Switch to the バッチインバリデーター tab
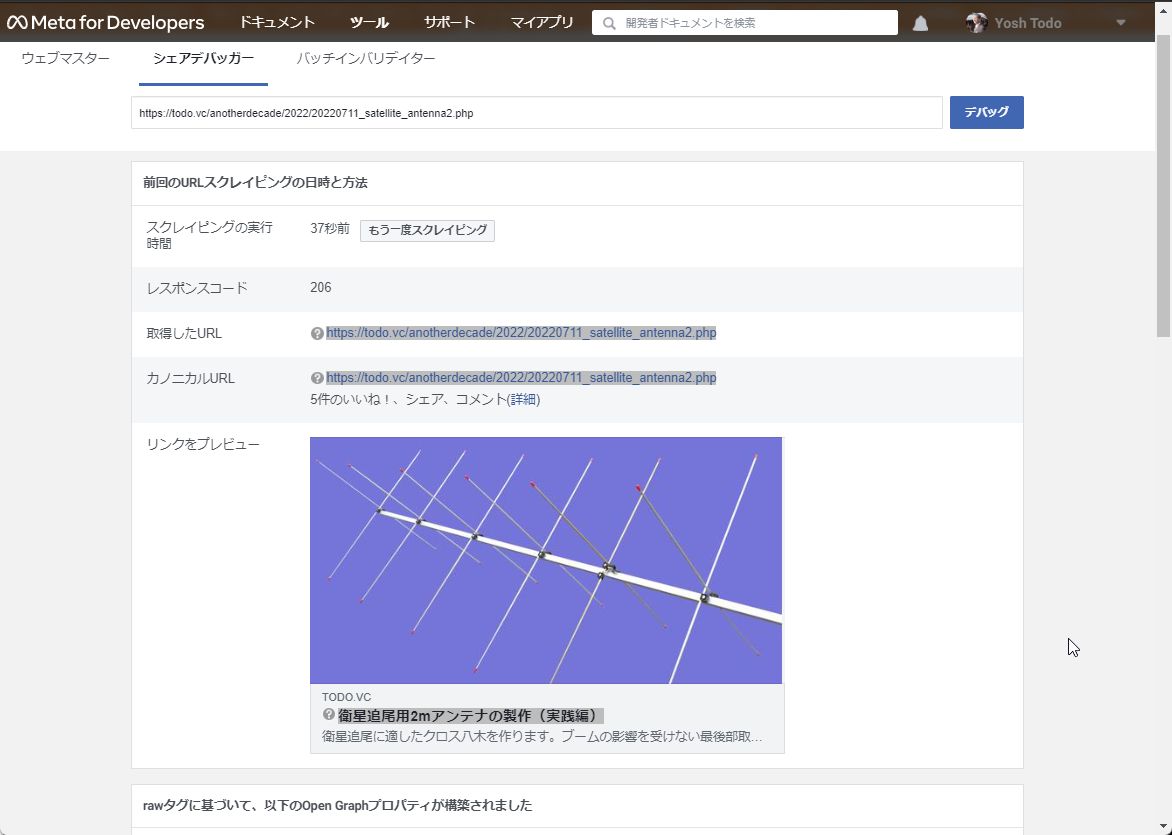The image size is (1172, 835). pyautogui.click(x=366, y=59)
